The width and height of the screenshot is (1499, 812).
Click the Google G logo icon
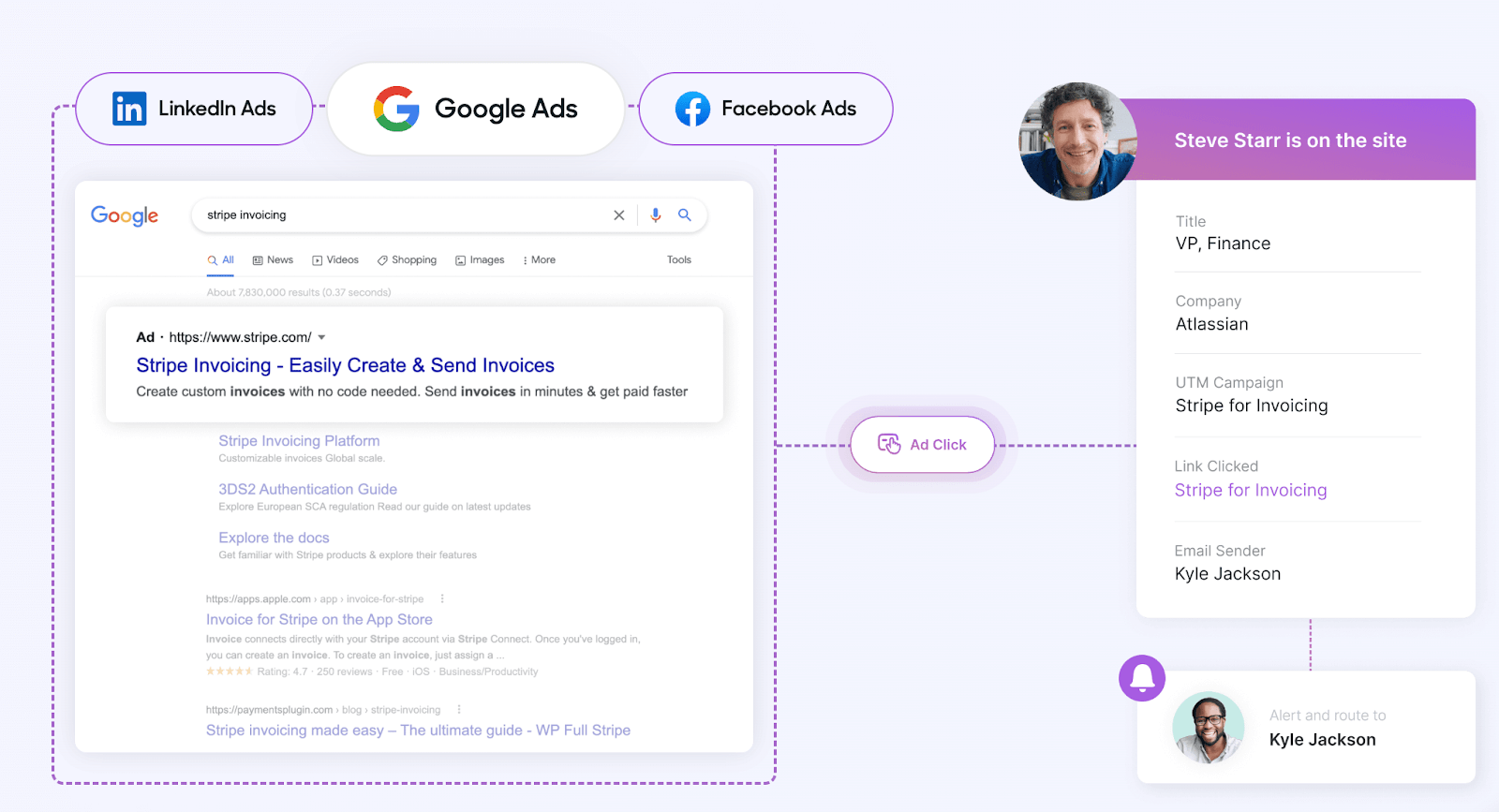[396, 109]
